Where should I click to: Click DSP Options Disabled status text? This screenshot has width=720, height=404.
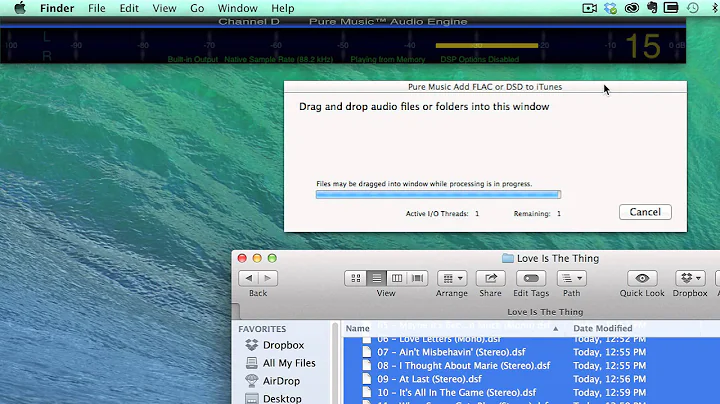(x=479, y=59)
